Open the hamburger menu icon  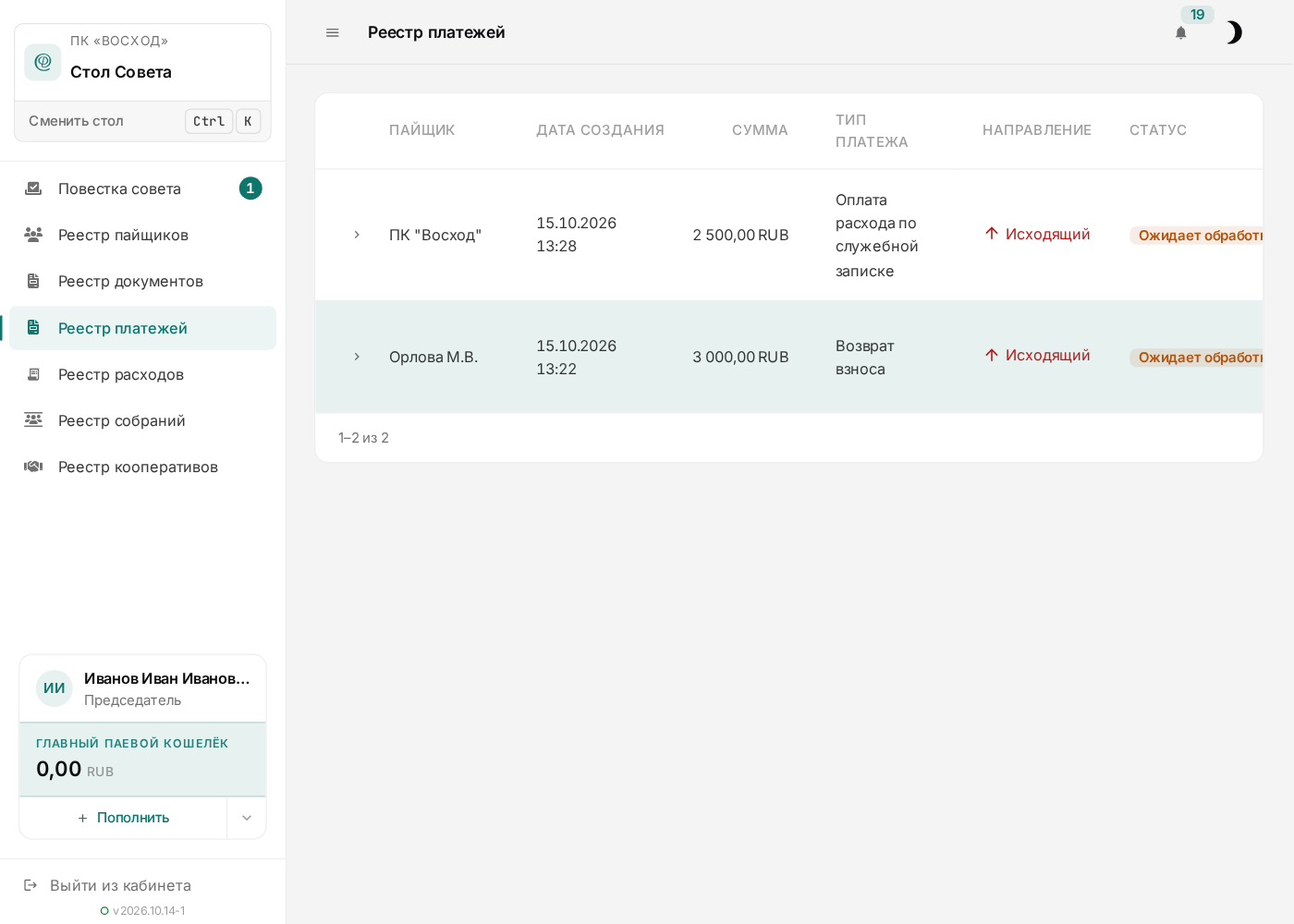333,32
